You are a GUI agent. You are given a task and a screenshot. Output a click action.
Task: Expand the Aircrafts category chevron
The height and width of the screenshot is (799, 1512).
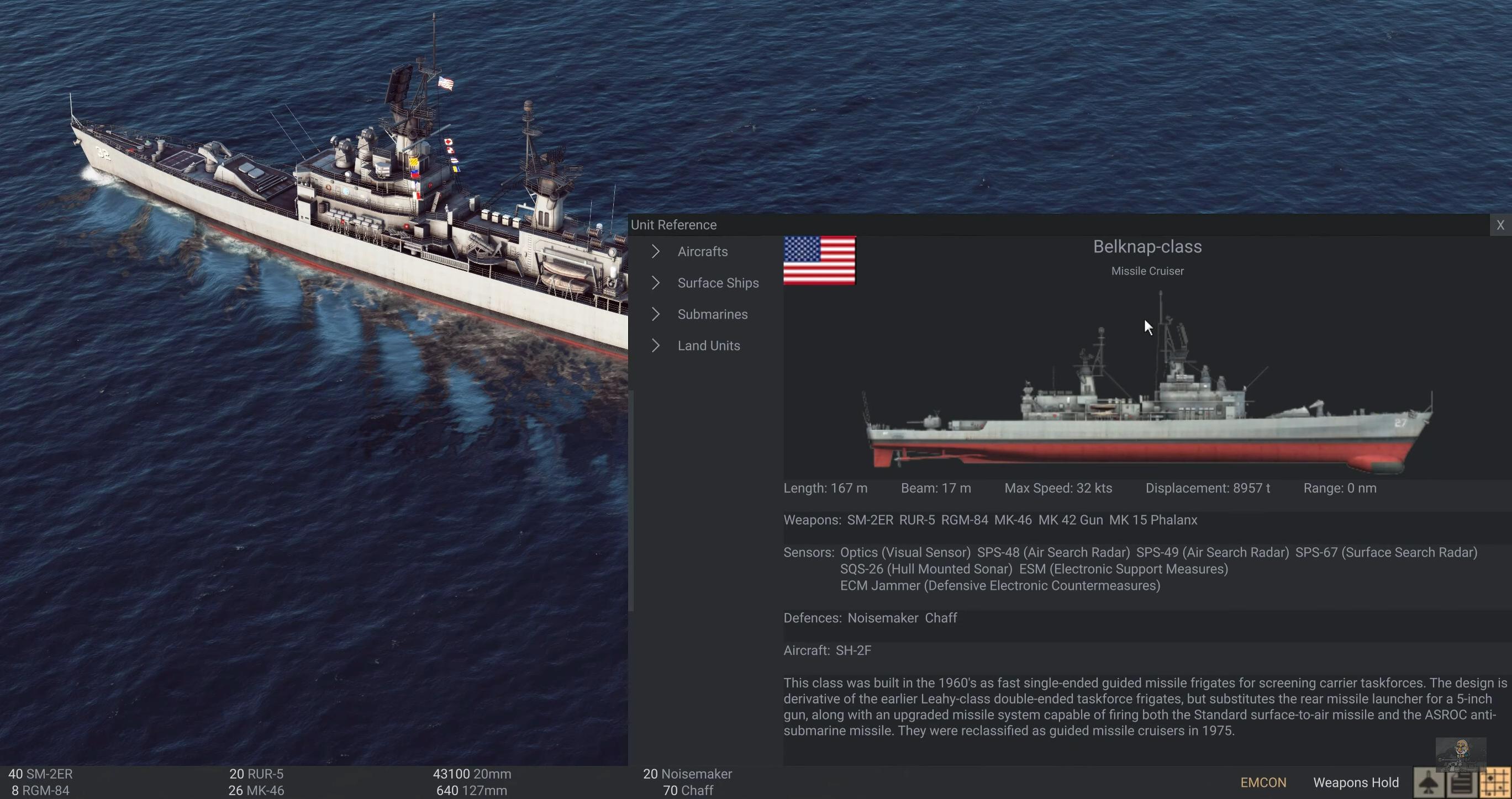click(x=656, y=252)
